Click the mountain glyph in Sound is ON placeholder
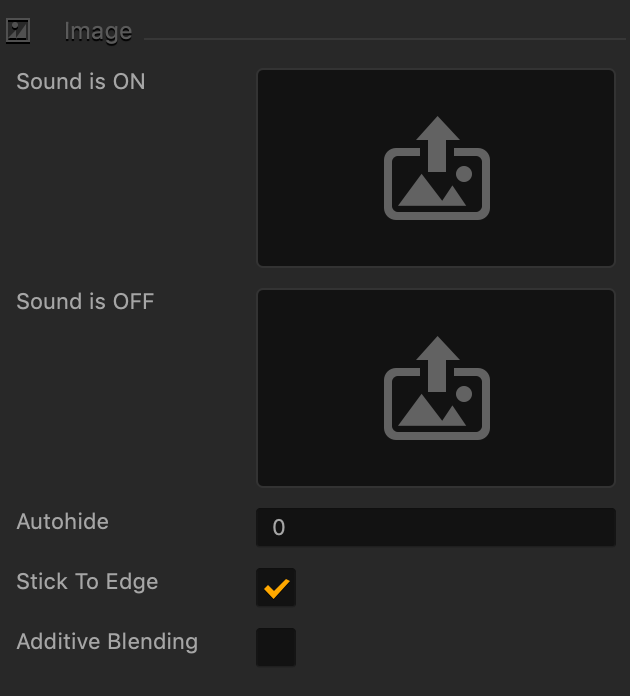 pyautogui.click(x=432, y=190)
